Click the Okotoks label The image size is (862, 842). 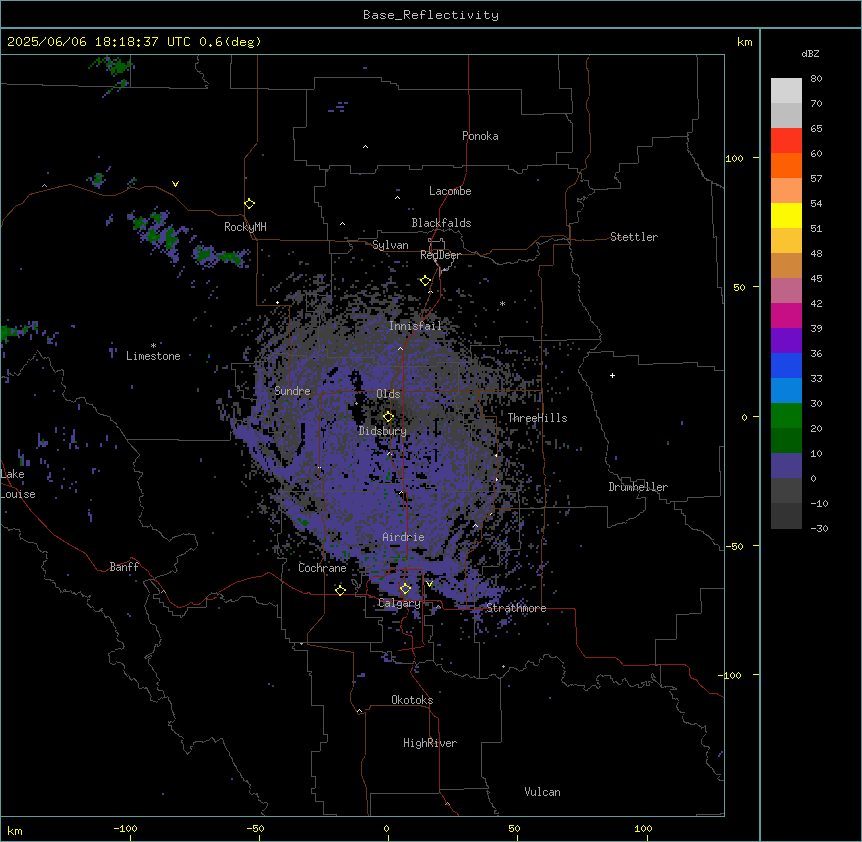pyautogui.click(x=412, y=700)
